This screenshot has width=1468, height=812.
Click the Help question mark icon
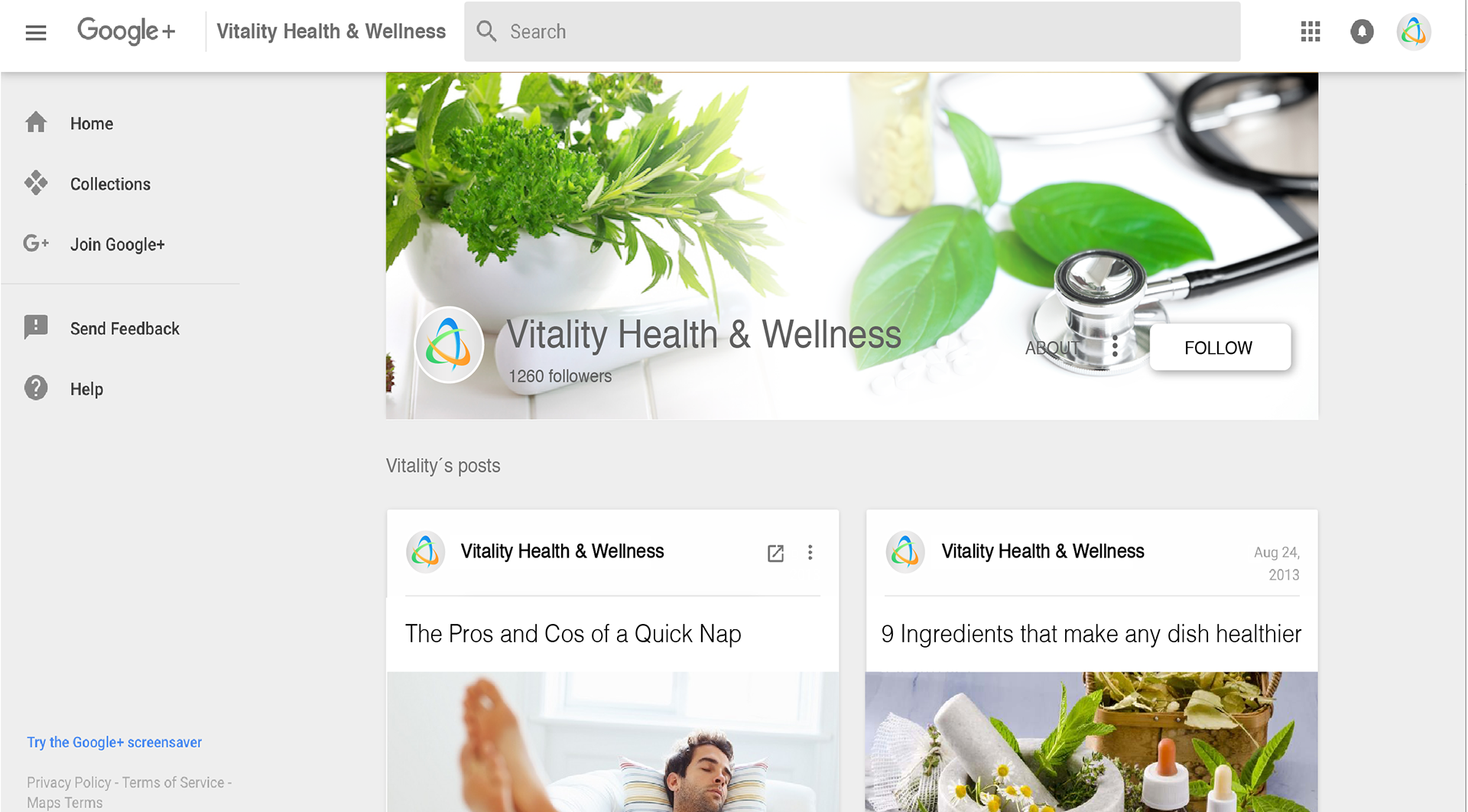(x=36, y=388)
